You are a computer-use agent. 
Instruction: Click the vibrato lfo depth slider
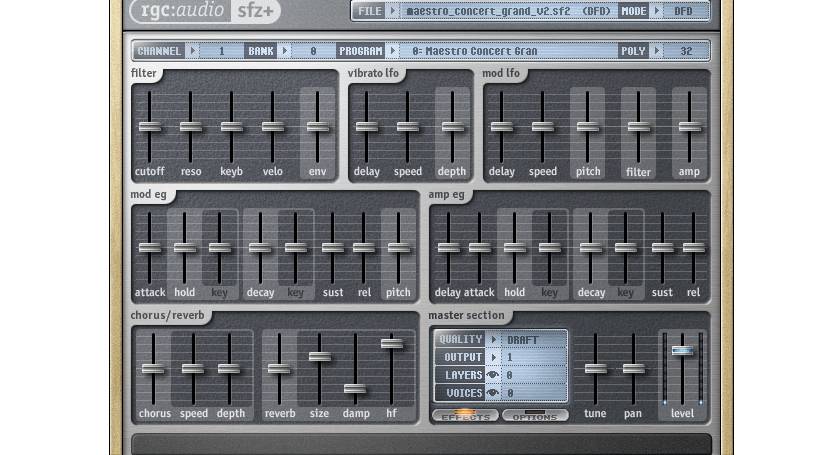(x=451, y=127)
